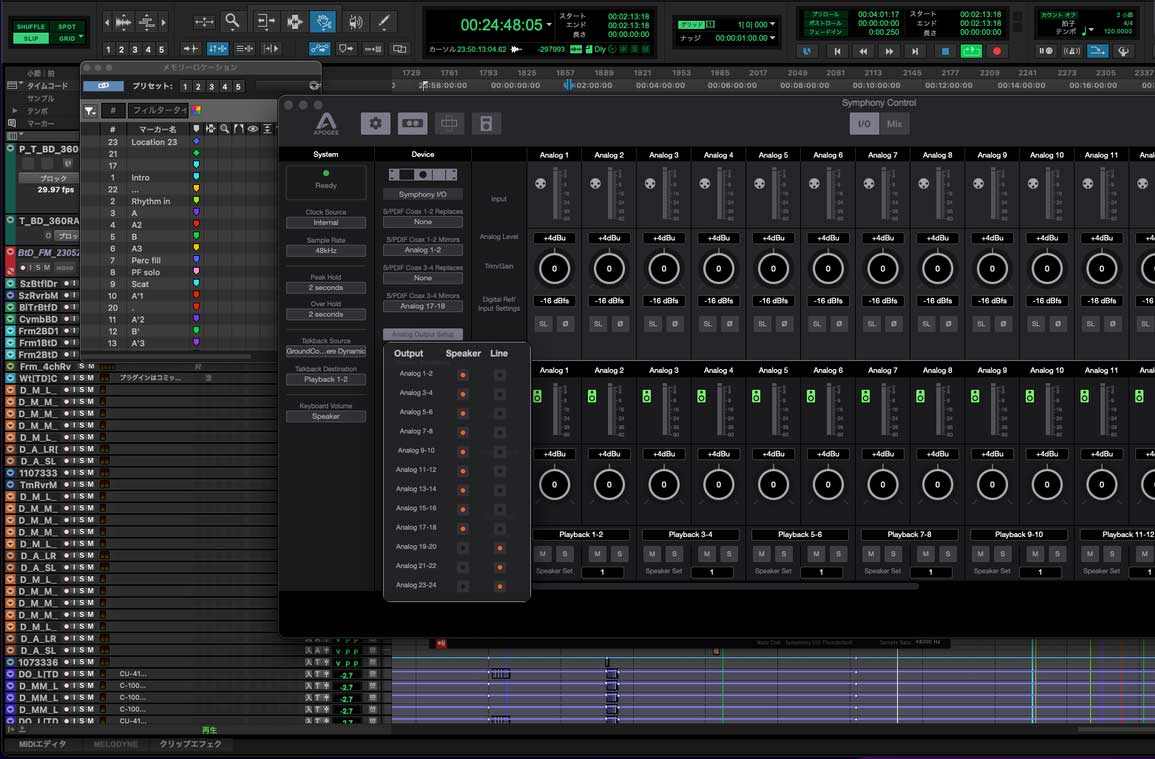This screenshot has height=759, width=1155.
Task: Enable SHUFFLE edit mode
Action: (x=31, y=27)
